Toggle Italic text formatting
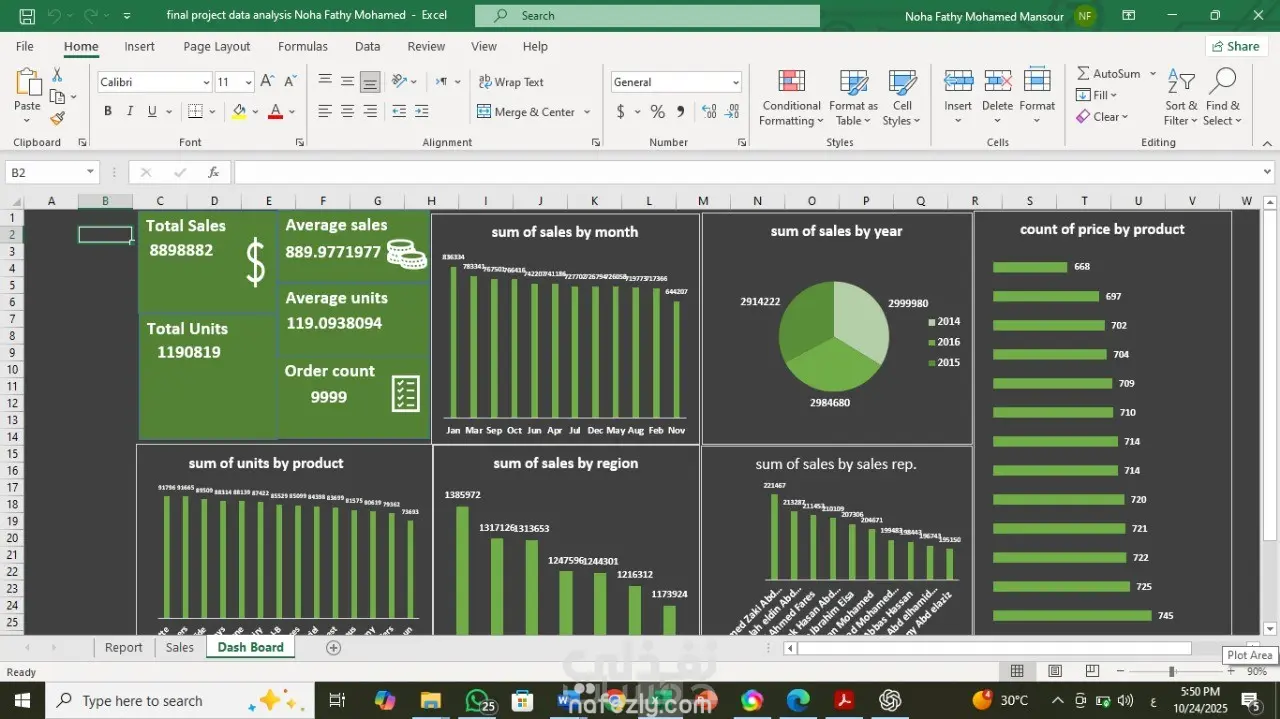The height and width of the screenshot is (719, 1280). pos(130,112)
